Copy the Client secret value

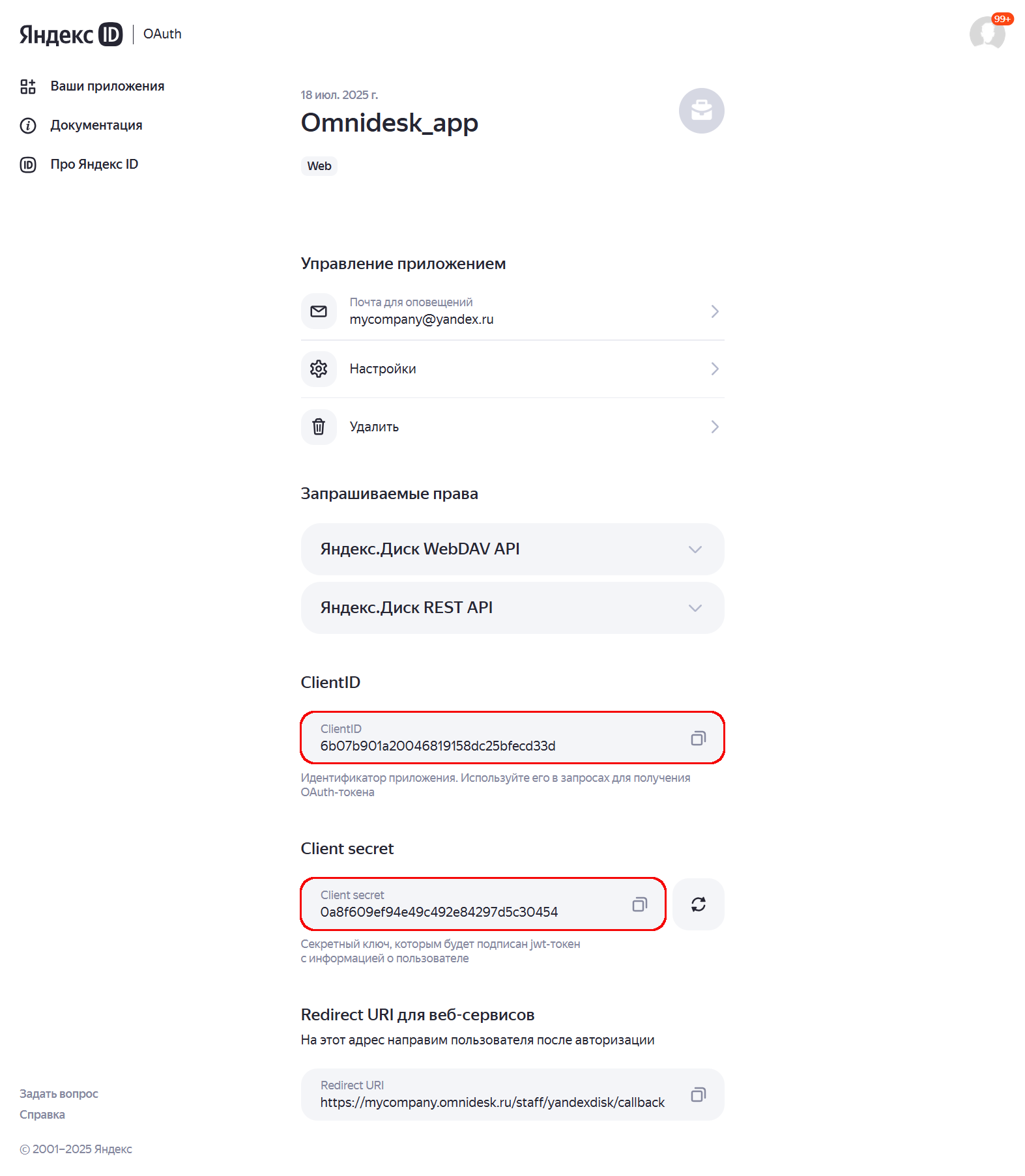pyautogui.click(x=639, y=904)
